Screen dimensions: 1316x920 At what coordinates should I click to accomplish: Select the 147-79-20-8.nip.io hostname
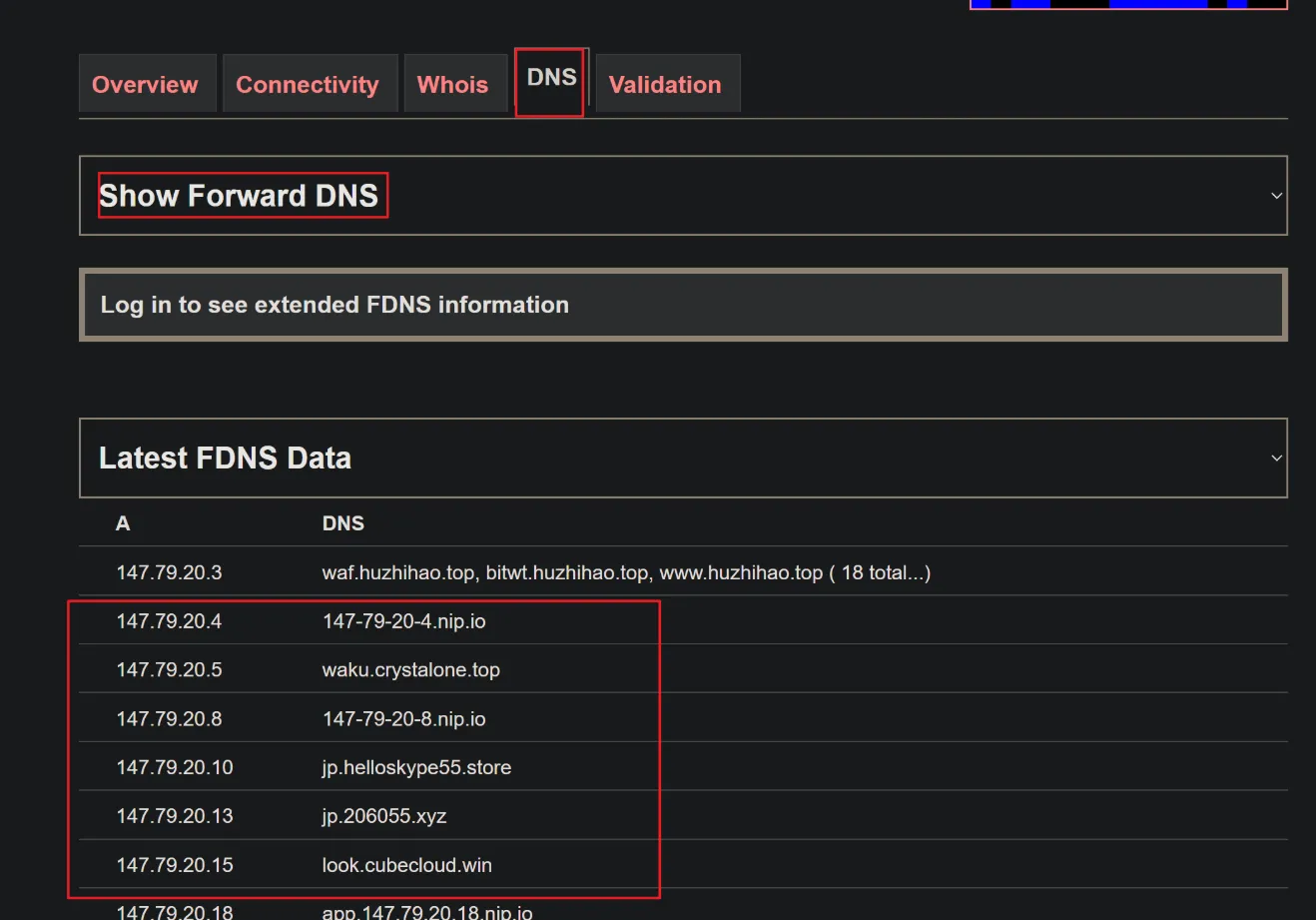[x=403, y=719]
